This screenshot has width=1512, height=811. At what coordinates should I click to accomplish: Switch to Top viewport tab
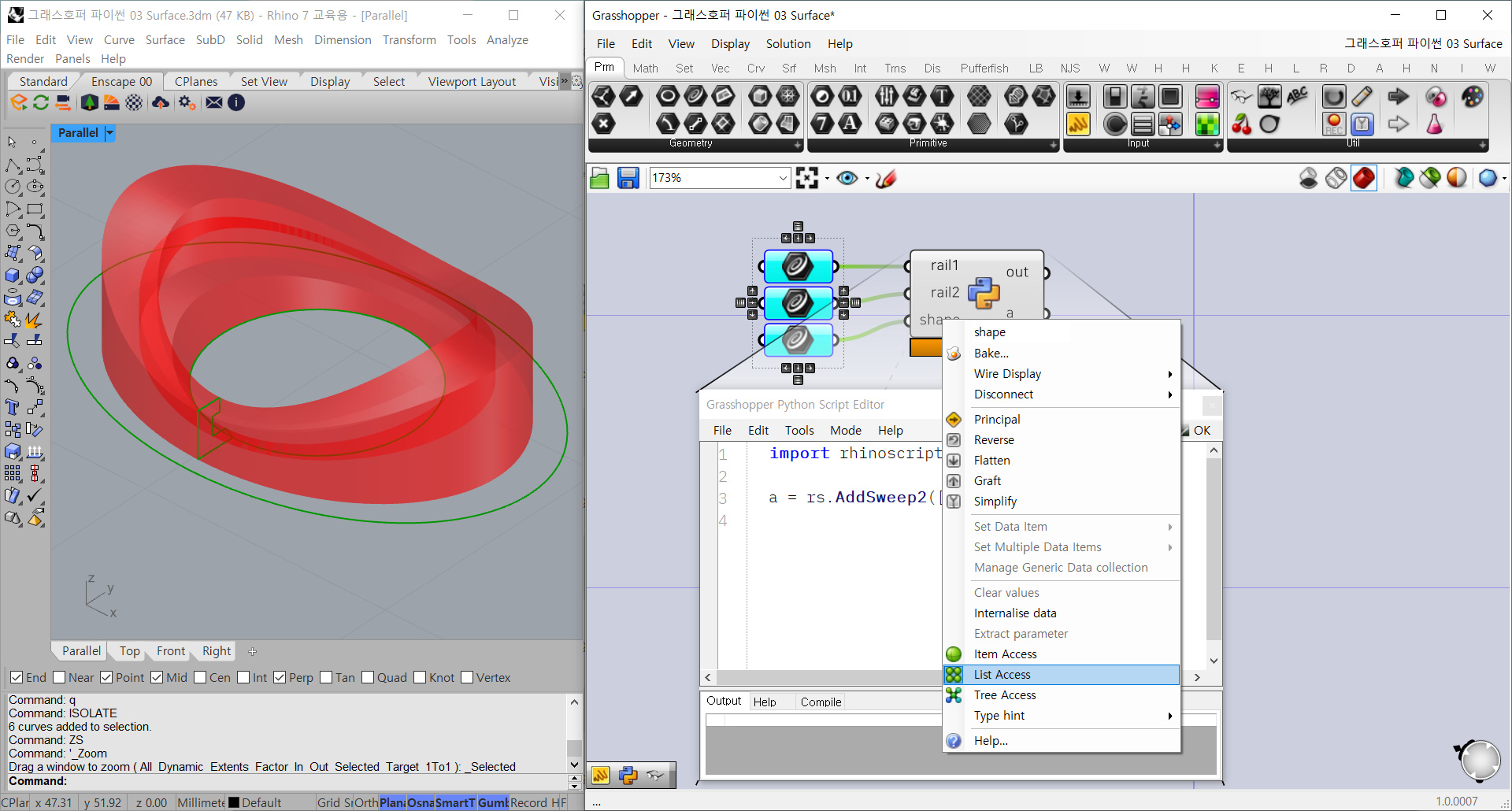coord(130,651)
